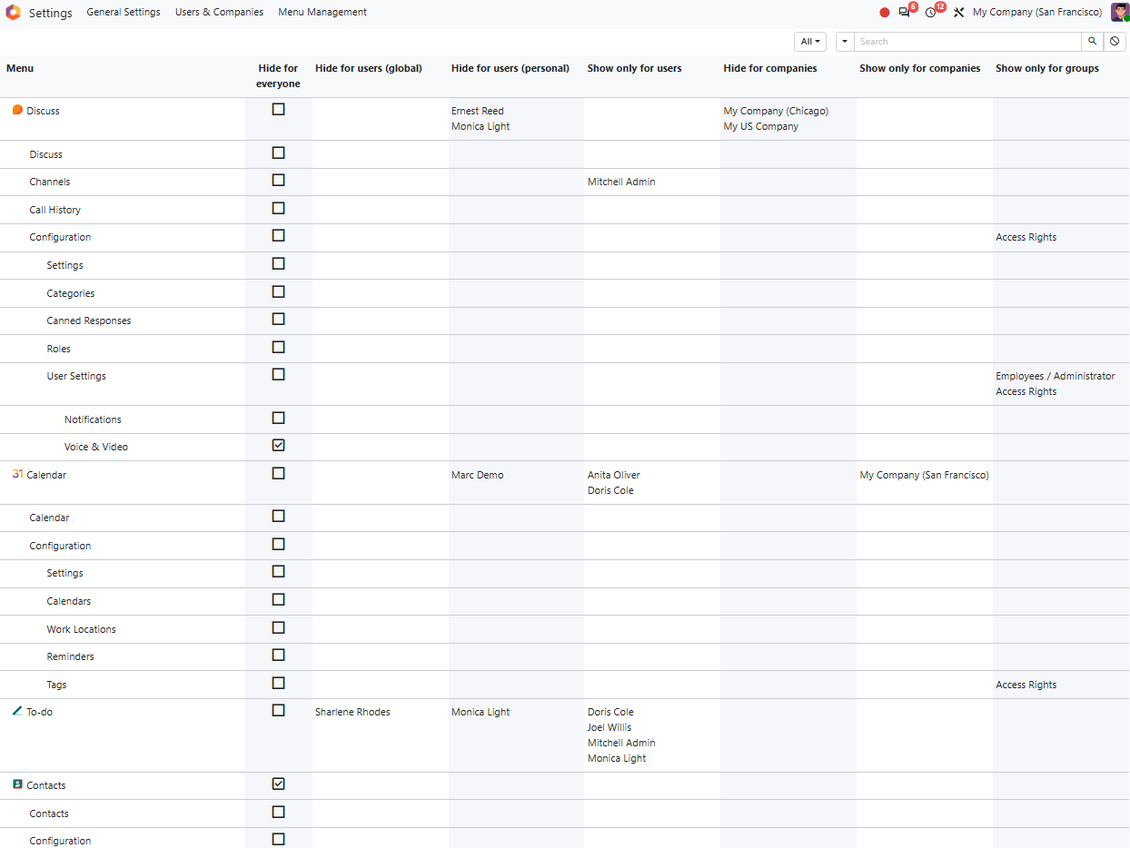Check Hide for everyone for To-do

click(x=278, y=710)
